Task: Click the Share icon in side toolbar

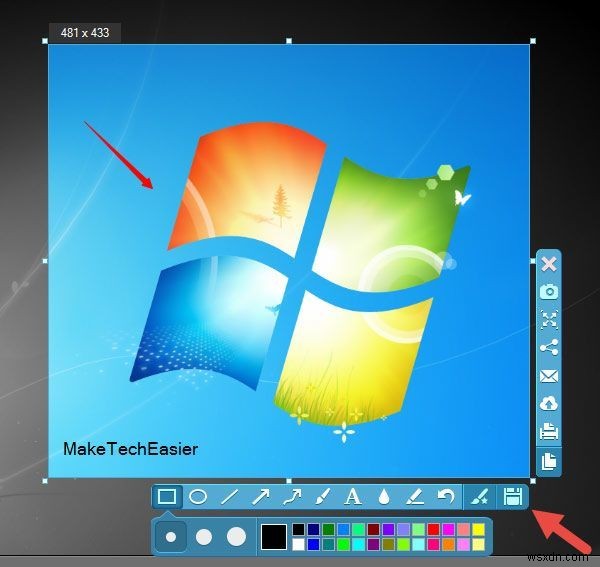Action: [x=549, y=348]
